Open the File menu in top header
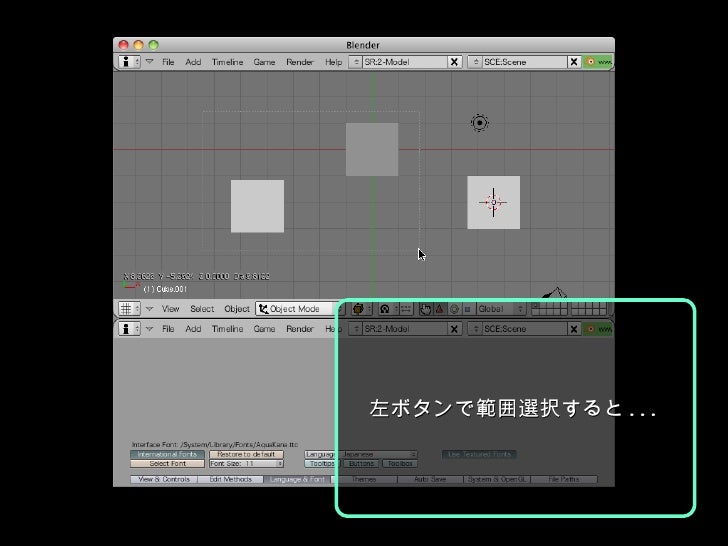728x546 pixels. coord(168,62)
